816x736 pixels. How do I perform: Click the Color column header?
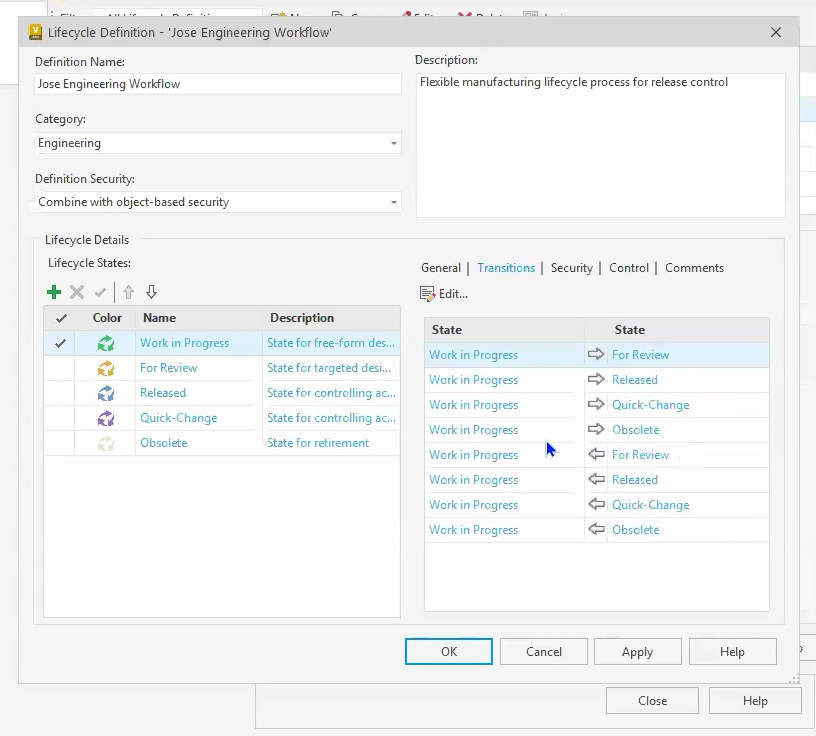pos(107,318)
